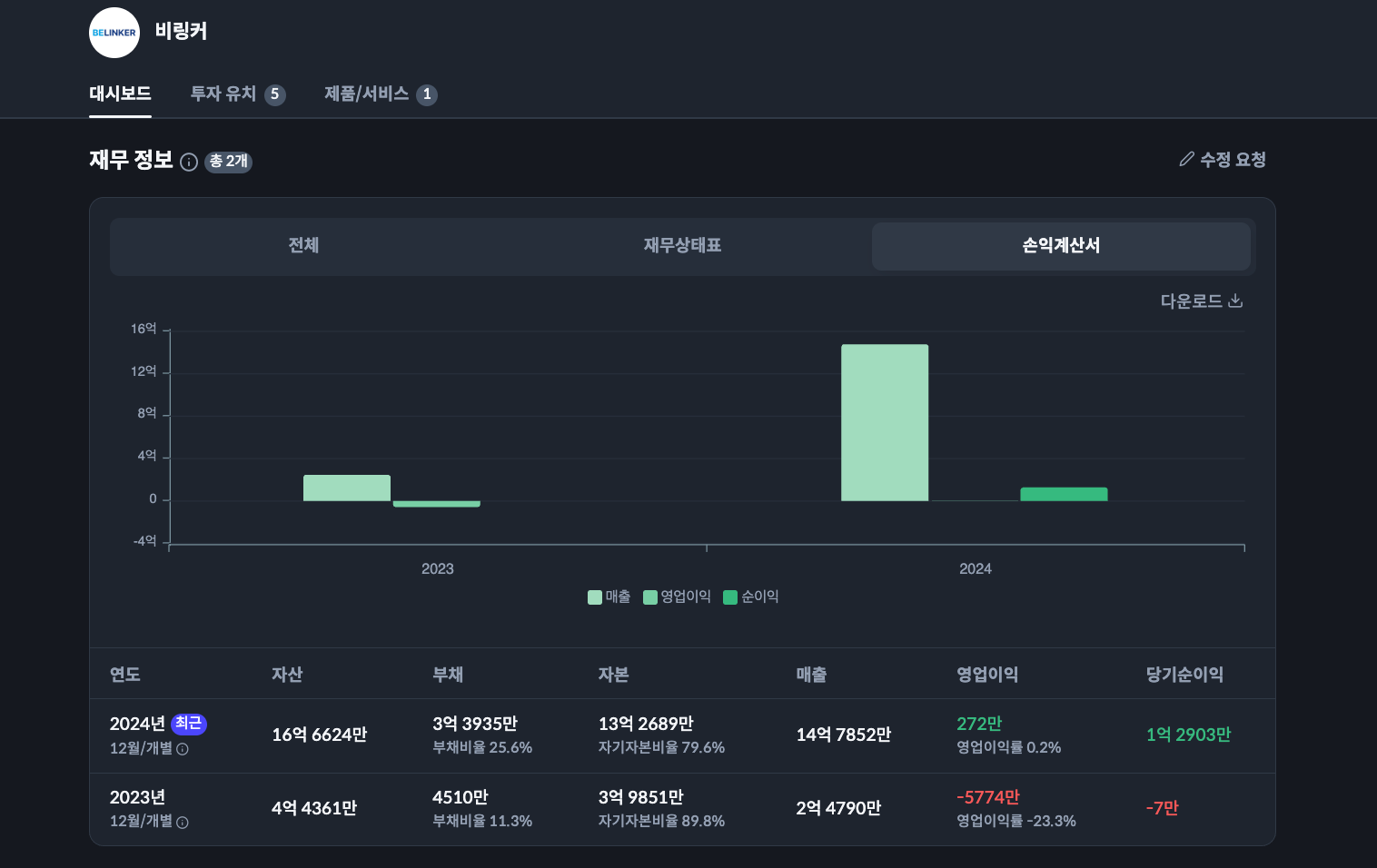Click info icon next to 2024년 12월/개별
The image size is (1377, 868).
click(x=183, y=749)
